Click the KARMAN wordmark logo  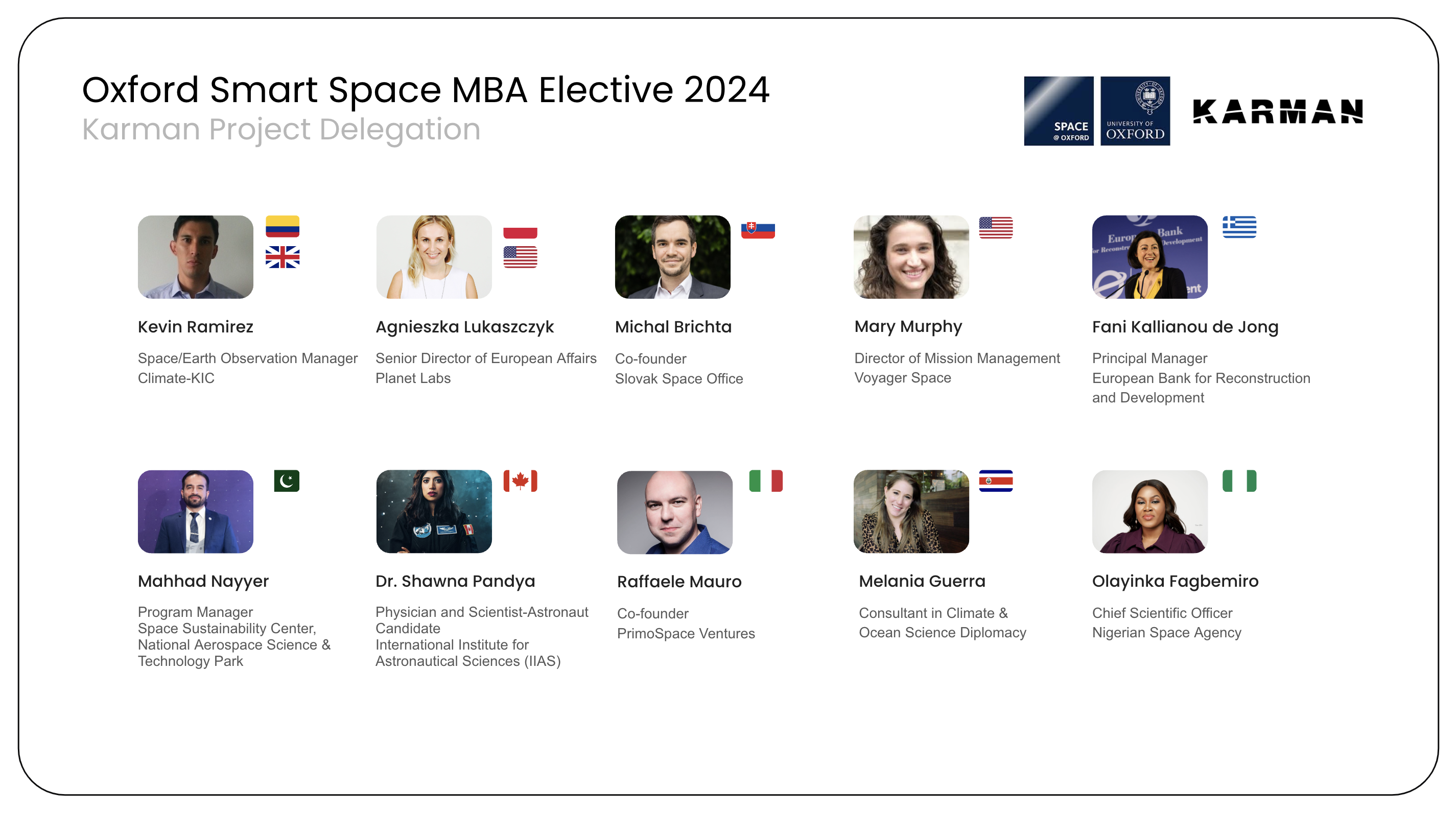tap(1277, 111)
